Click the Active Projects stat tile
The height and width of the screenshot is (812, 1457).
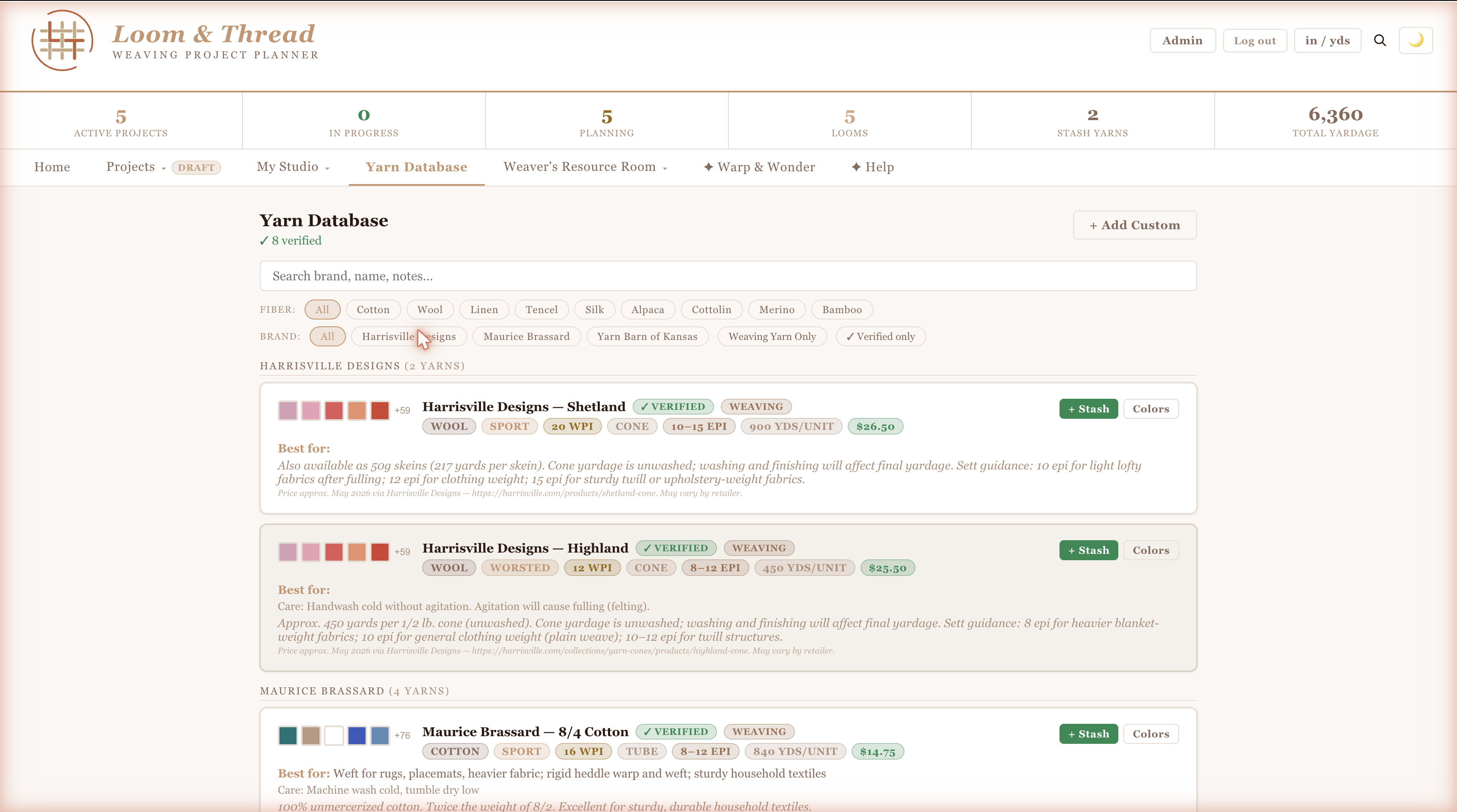121,121
